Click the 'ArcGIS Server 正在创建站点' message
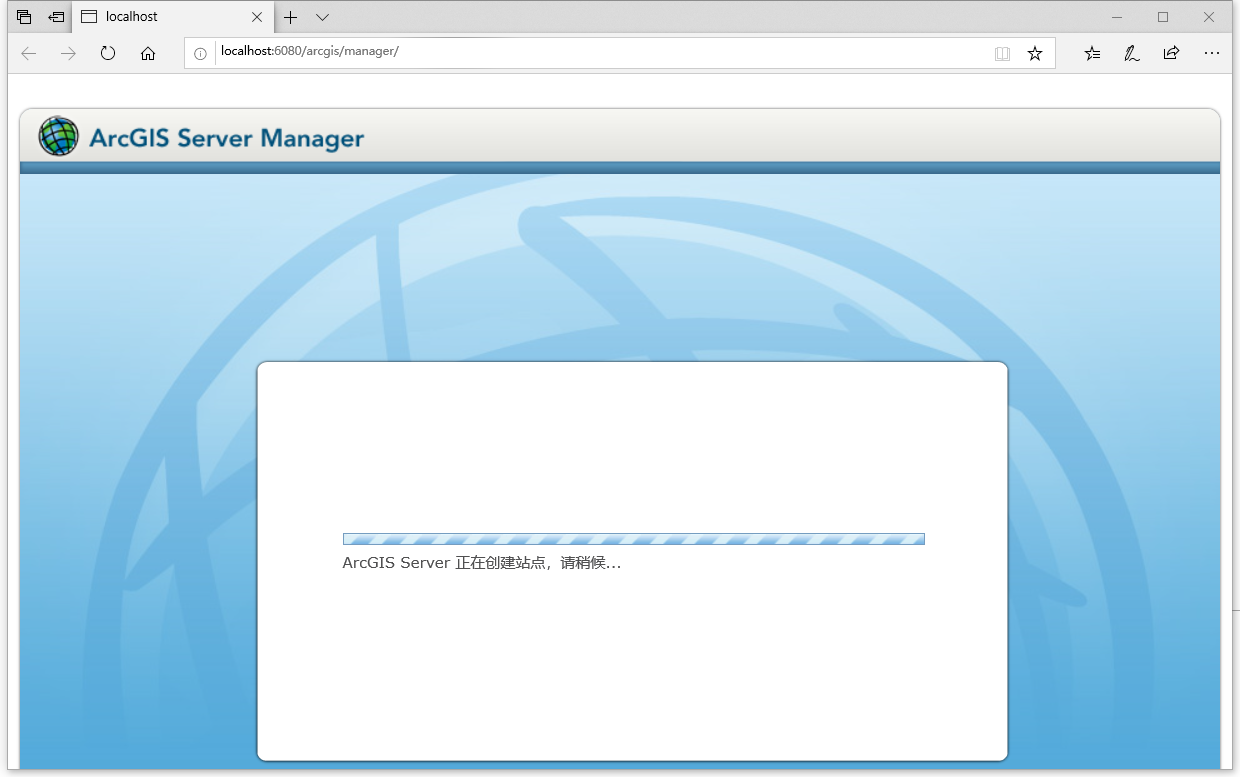 point(482,563)
